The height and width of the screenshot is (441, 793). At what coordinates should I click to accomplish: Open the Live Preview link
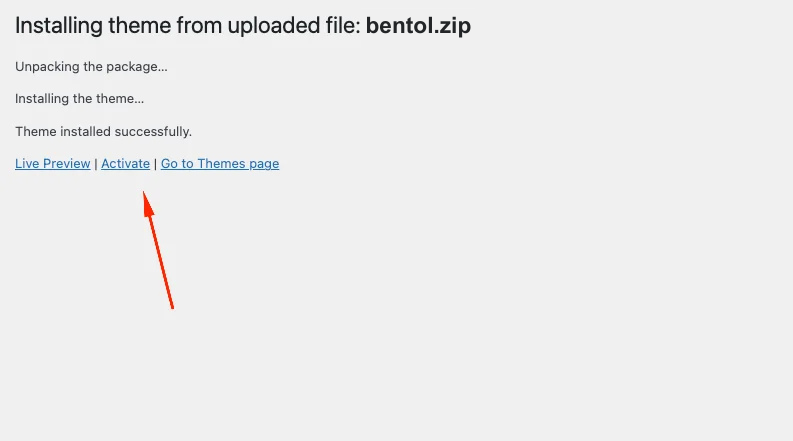tap(53, 163)
